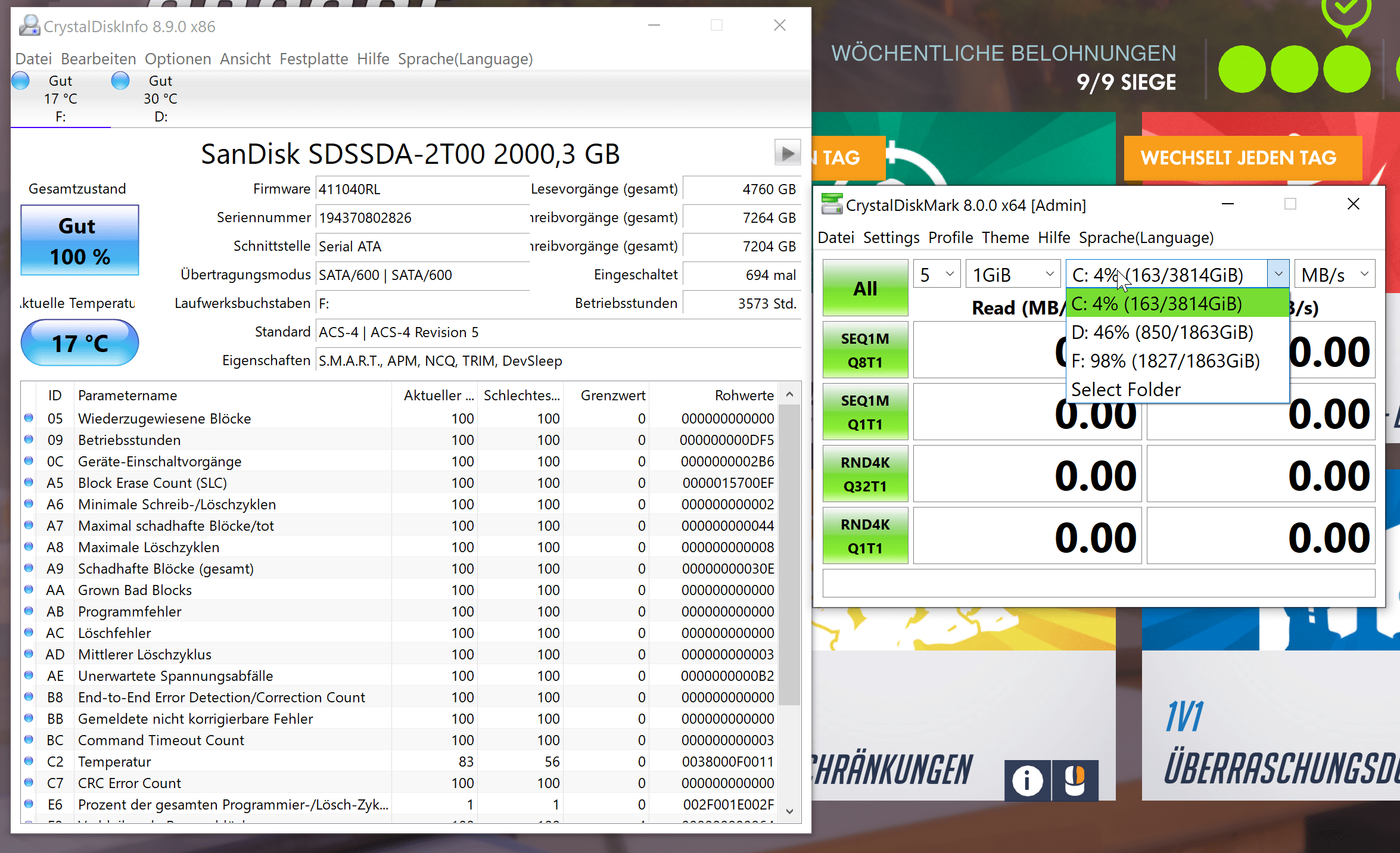Click the Übertragungsmodus value SATA/600 | SATA/600
The image size is (1400, 853).
point(422,275)
